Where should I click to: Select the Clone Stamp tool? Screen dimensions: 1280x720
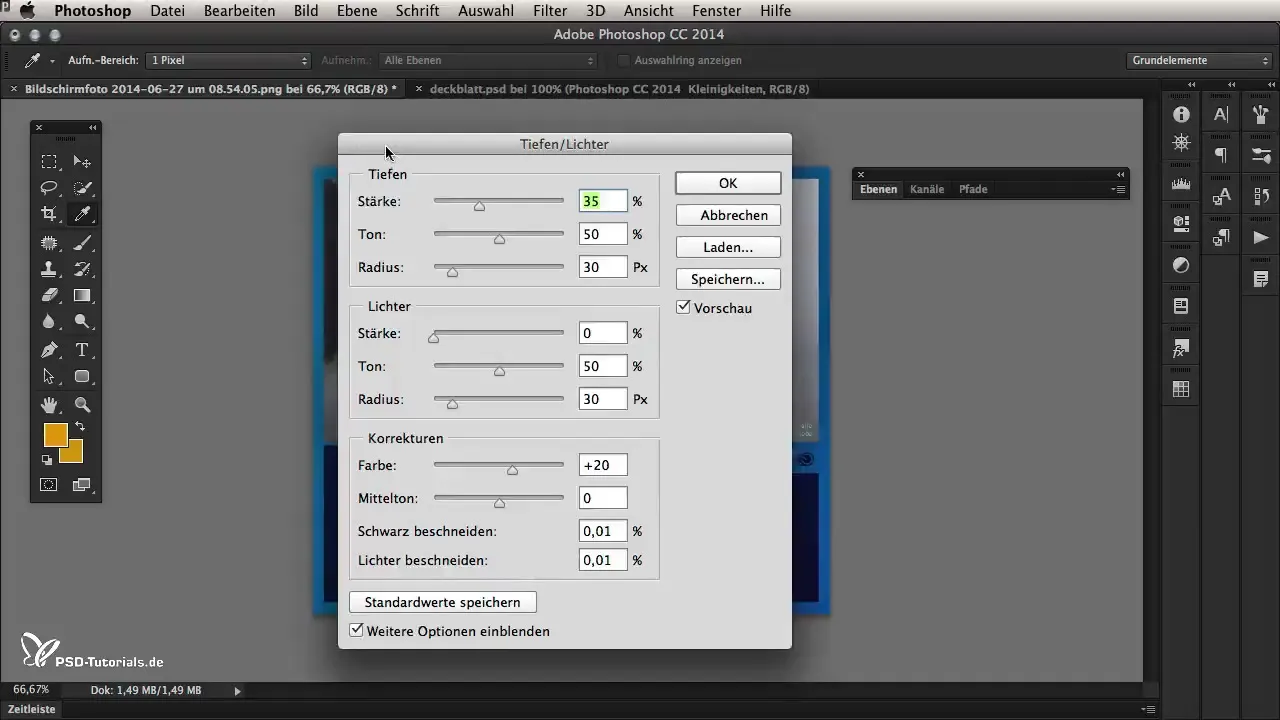click(48, 269)
